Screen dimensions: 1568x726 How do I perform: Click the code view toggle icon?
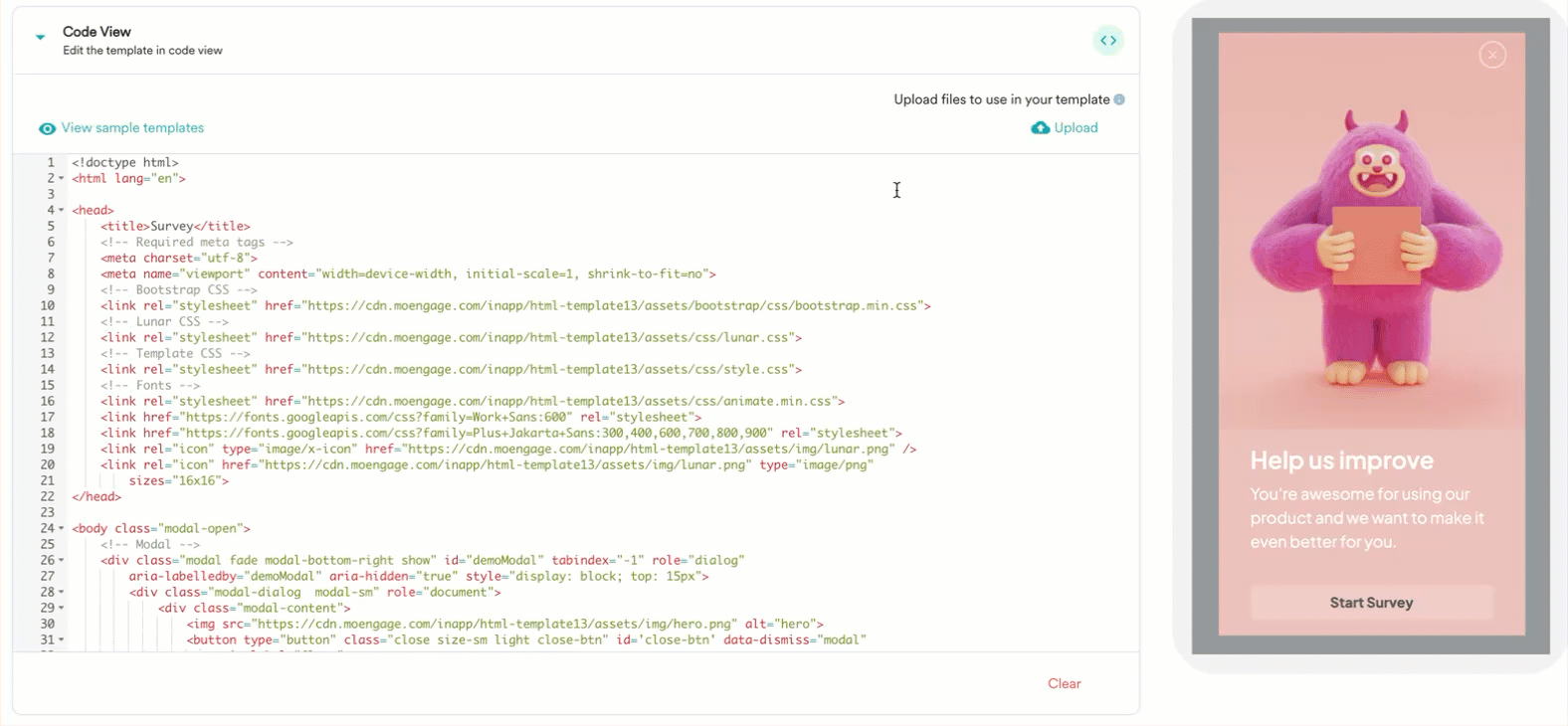(x=1108, y=41)
